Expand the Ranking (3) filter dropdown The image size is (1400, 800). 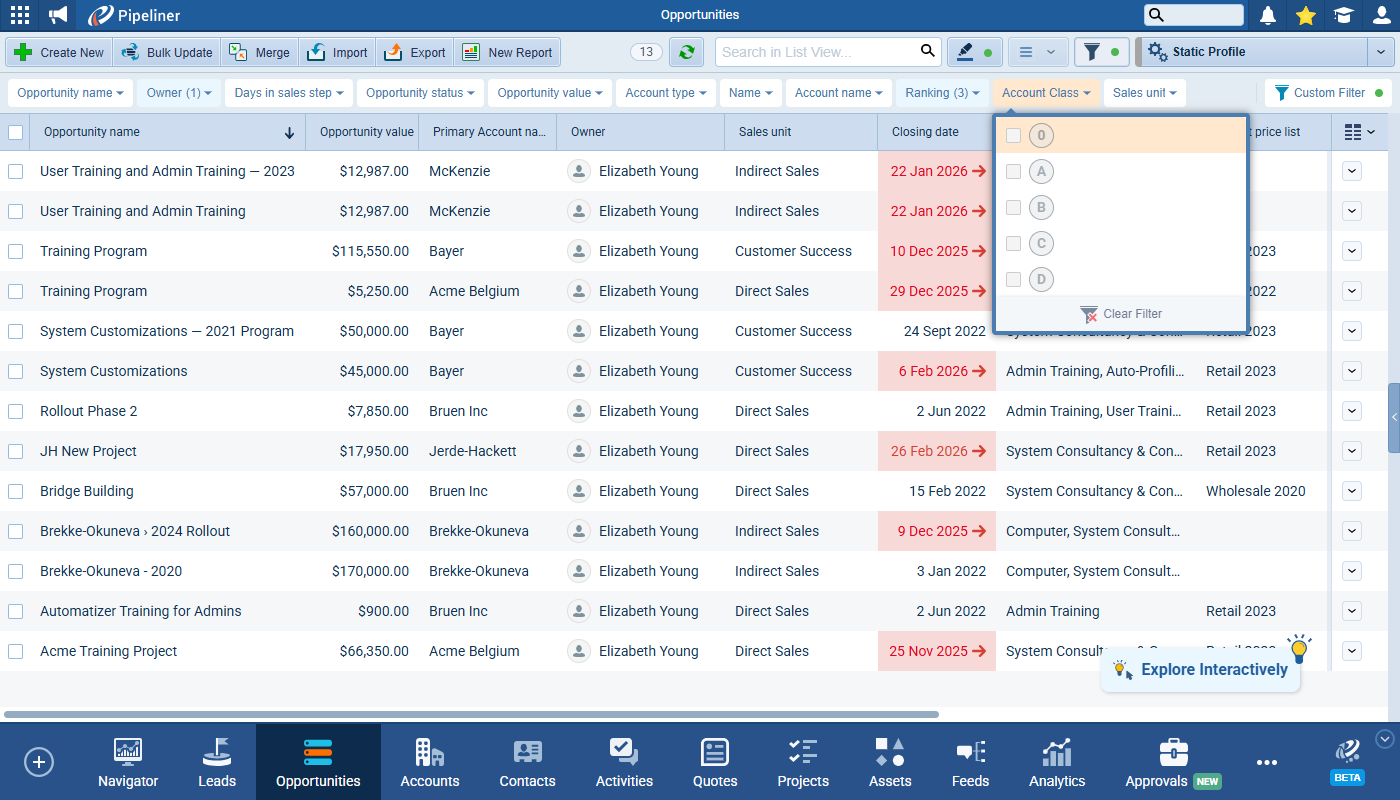tap(942, 93)
